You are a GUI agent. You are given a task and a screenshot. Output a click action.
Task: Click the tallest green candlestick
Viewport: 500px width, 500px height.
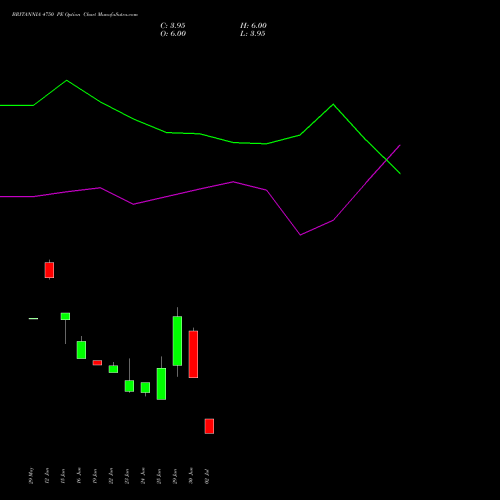[177, 341]
